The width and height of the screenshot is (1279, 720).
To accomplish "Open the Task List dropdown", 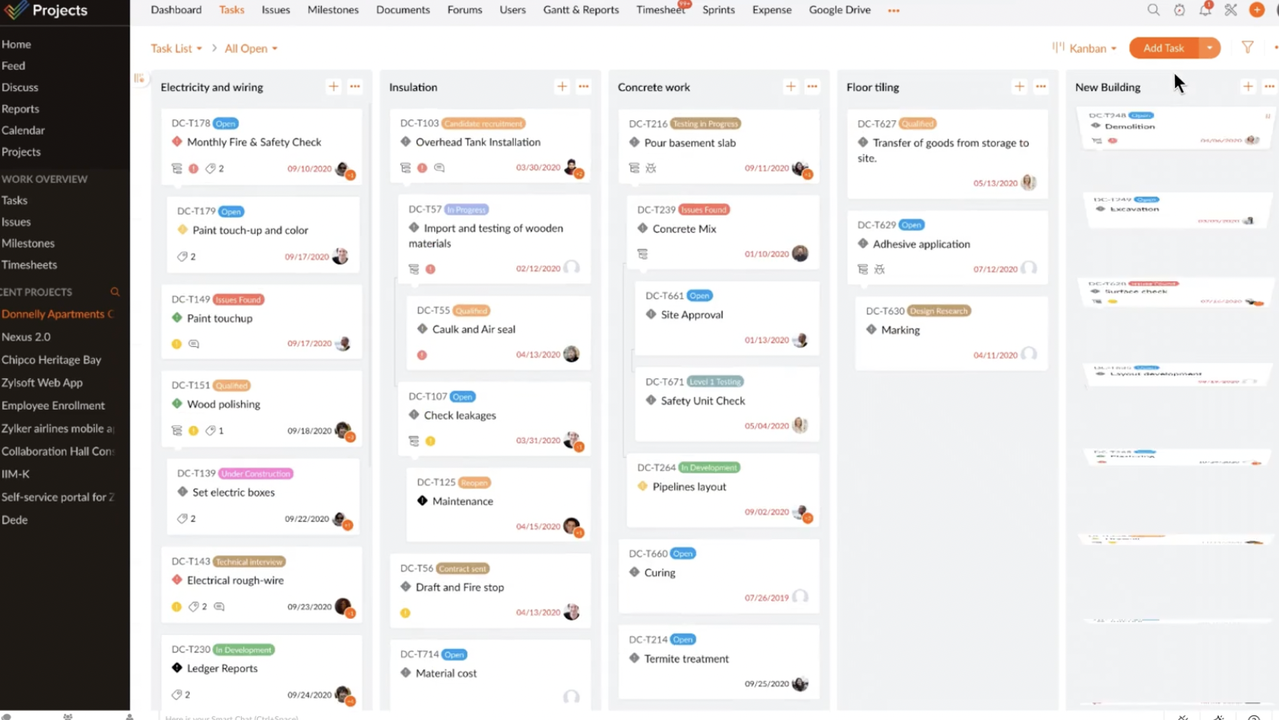I will pos(176,48).
